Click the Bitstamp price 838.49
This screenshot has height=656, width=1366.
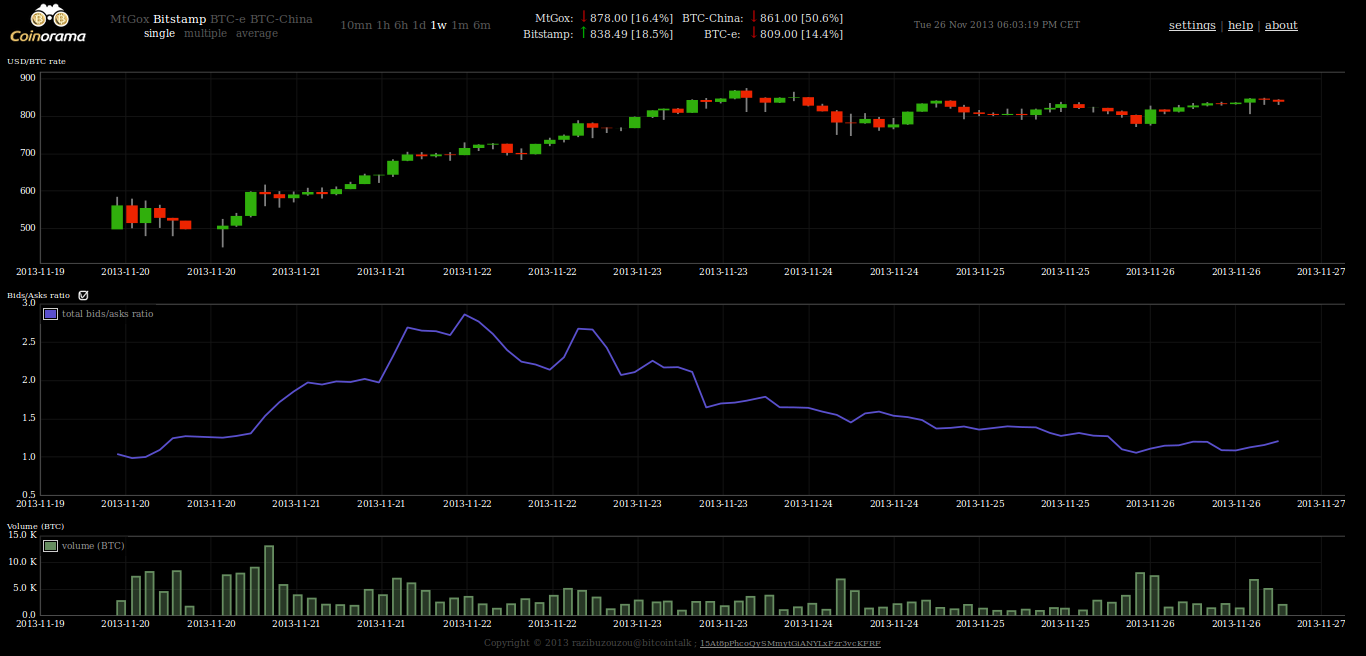pyautogui.click(x=608, y=34)
